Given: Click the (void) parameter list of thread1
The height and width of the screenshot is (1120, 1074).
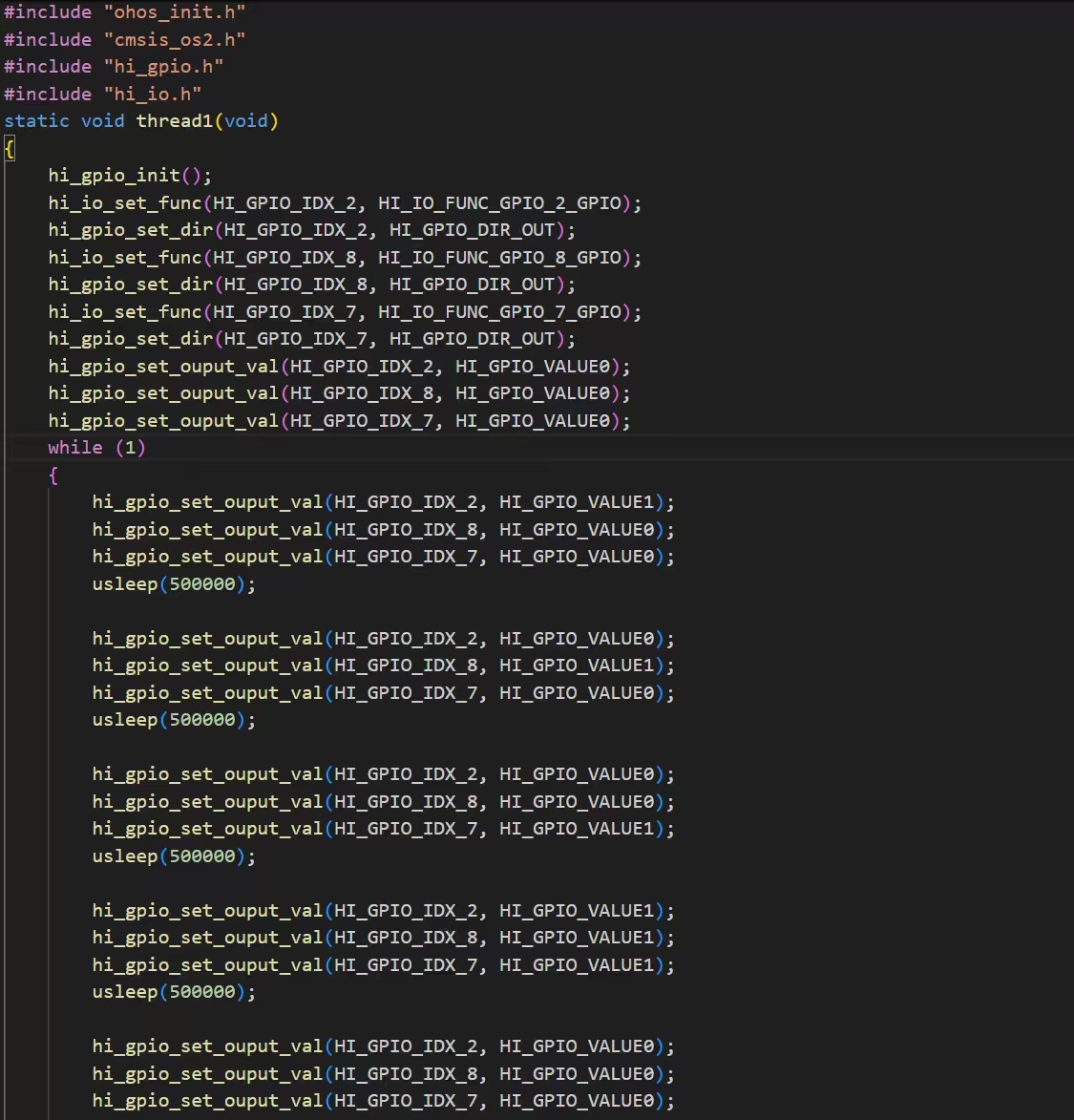Looking at the screenshot, I should (x=246, y=120).
